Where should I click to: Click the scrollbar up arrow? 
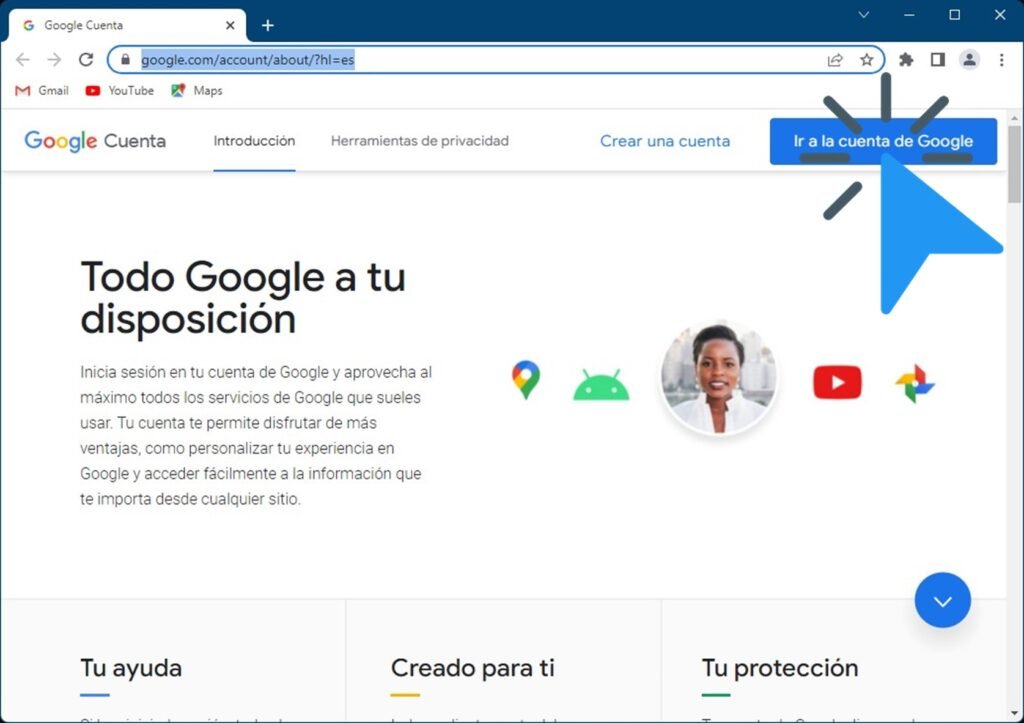pos(1014,118)
